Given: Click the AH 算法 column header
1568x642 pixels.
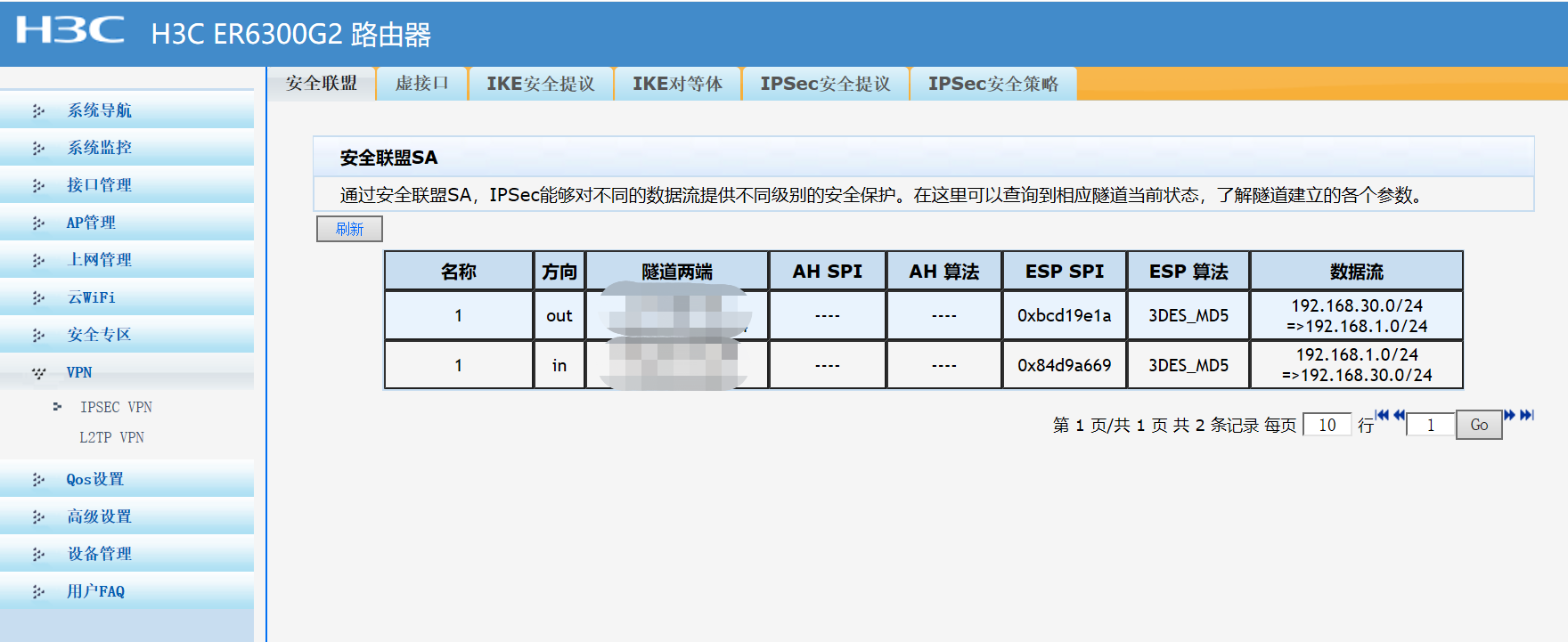Looking at the screenshot, I should 944,272.
